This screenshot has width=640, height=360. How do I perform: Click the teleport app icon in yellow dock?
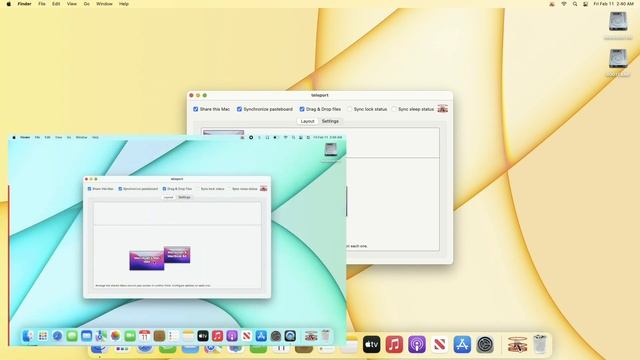coord(517,344)
